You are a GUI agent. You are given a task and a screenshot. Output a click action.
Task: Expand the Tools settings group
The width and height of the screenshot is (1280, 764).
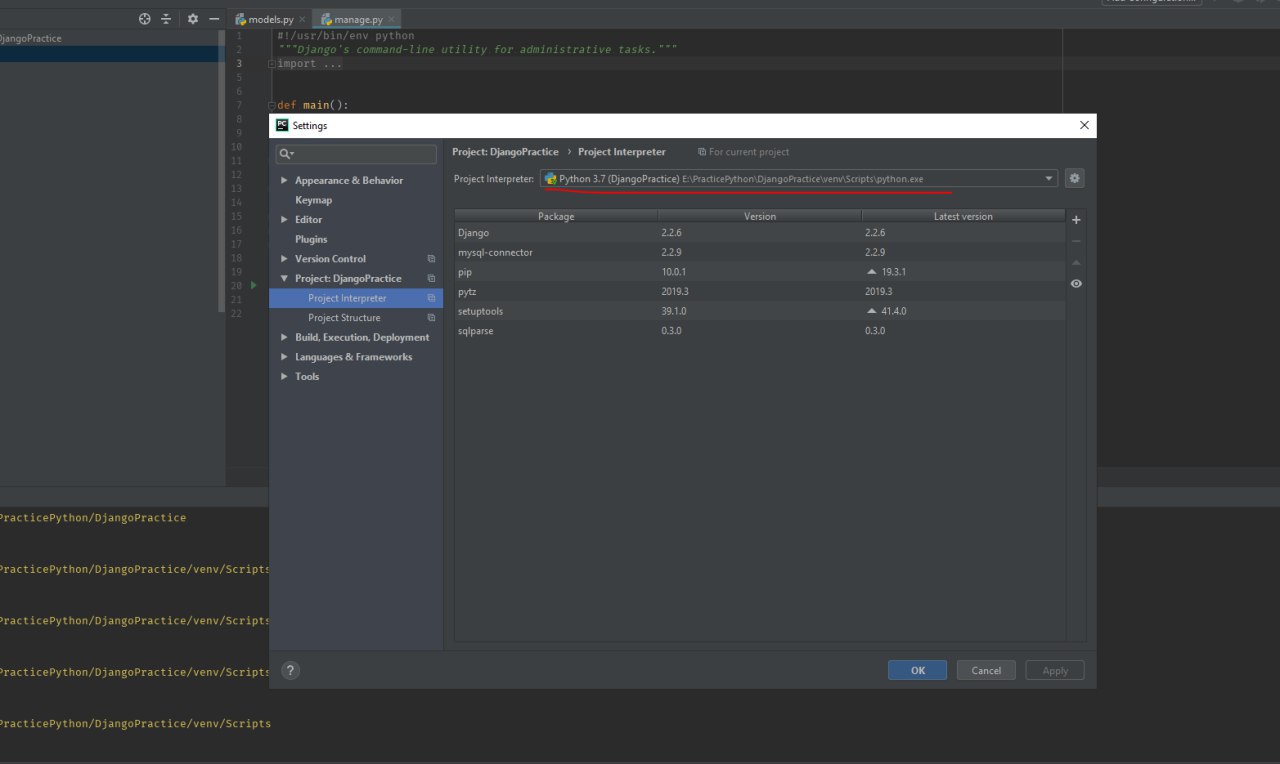[284, 377]
